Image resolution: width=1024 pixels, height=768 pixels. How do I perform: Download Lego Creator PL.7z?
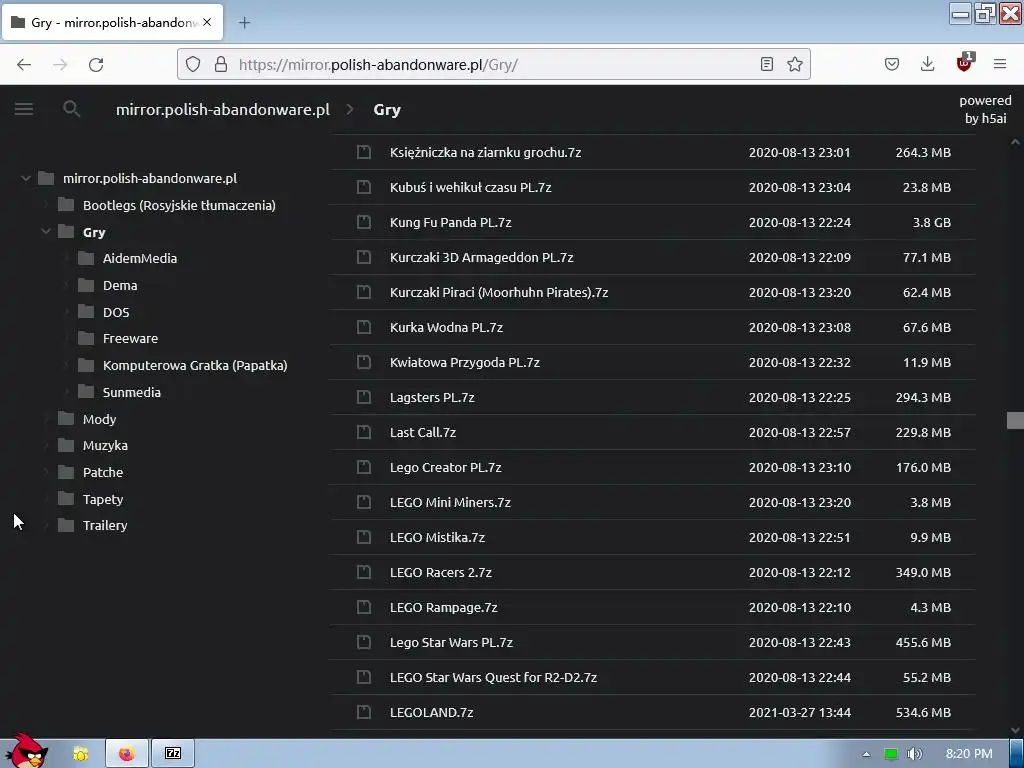445,468
